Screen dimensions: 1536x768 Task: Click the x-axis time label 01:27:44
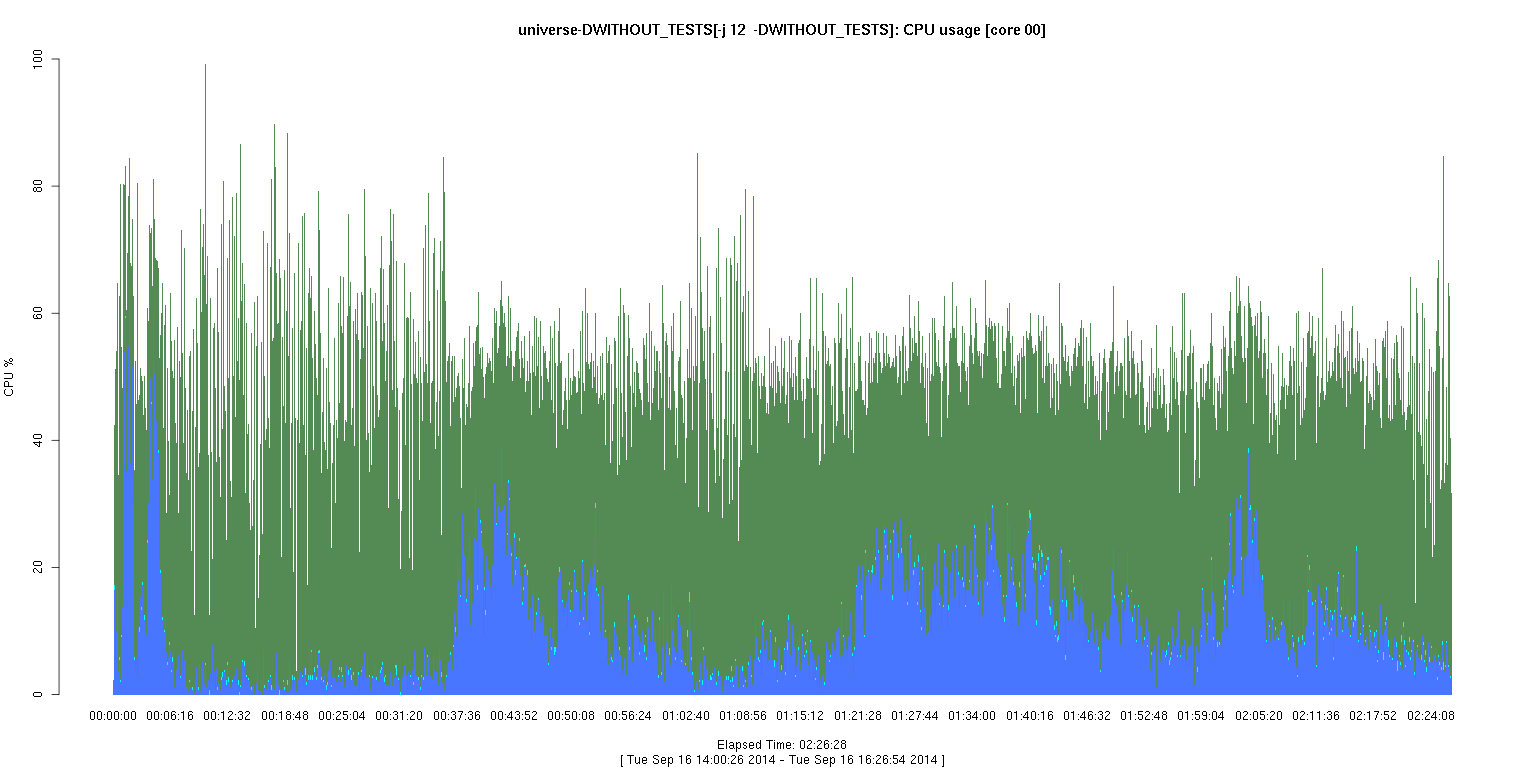(x=915, y=716)
